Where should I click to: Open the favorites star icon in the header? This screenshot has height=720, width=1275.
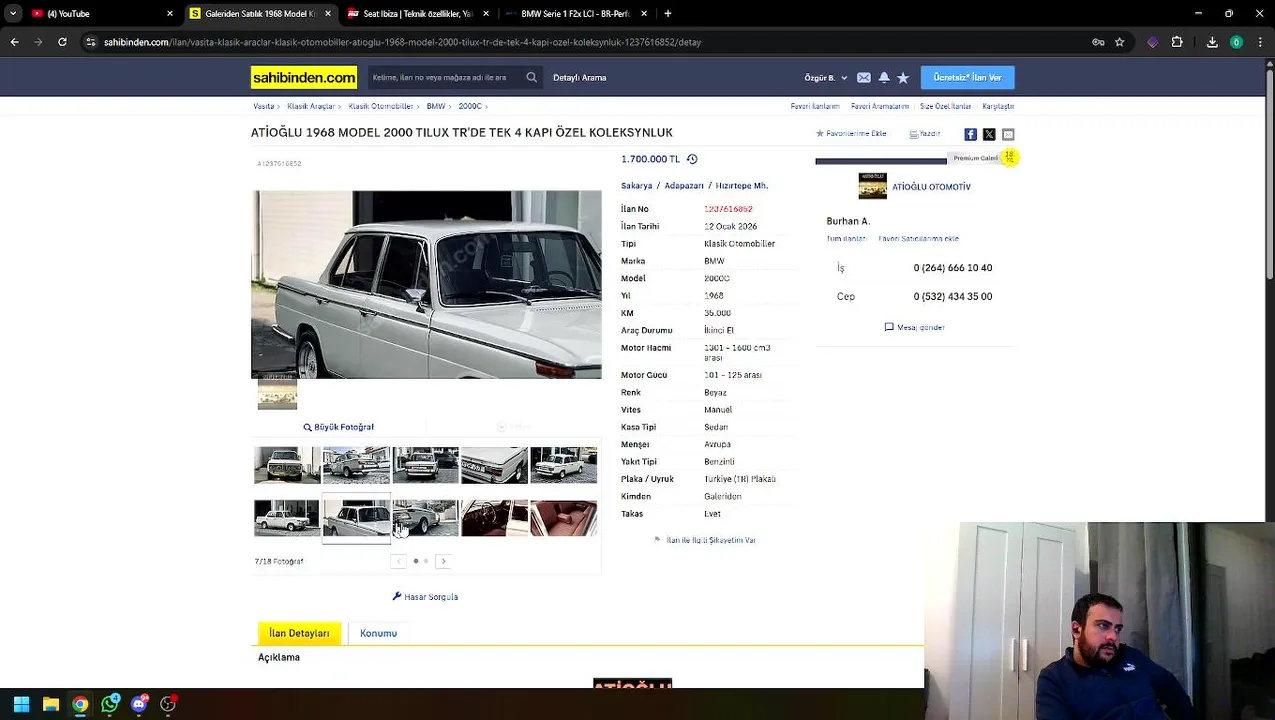(903, 77)
